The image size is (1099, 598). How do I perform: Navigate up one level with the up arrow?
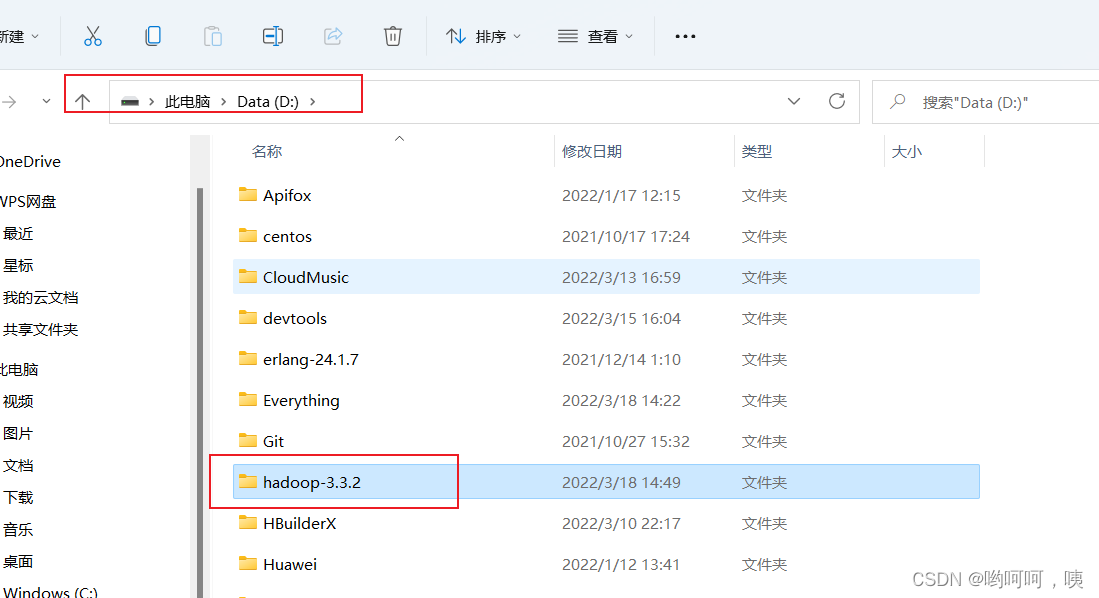click(83, 101)
